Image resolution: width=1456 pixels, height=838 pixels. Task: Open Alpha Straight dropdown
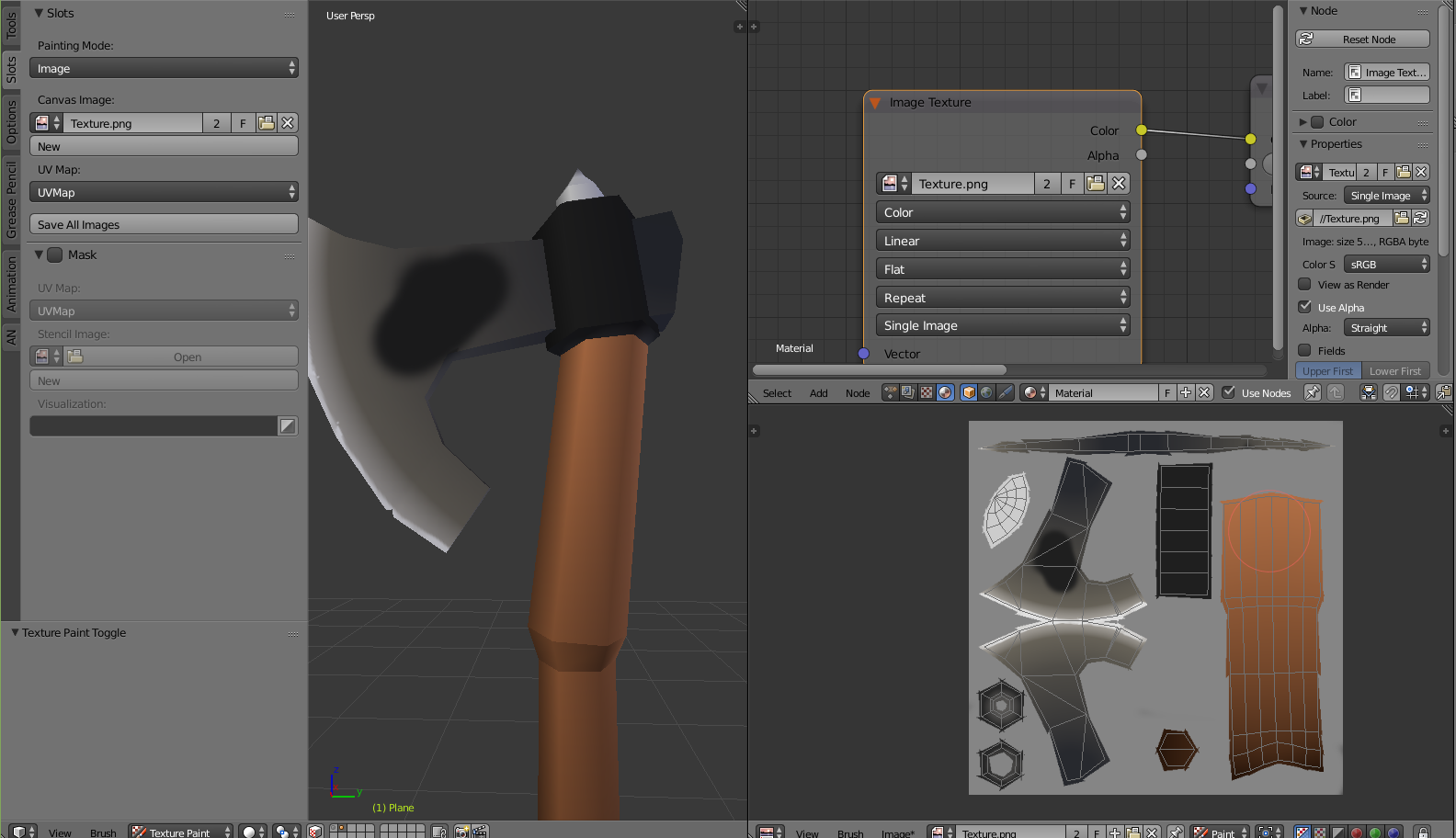1387,328
